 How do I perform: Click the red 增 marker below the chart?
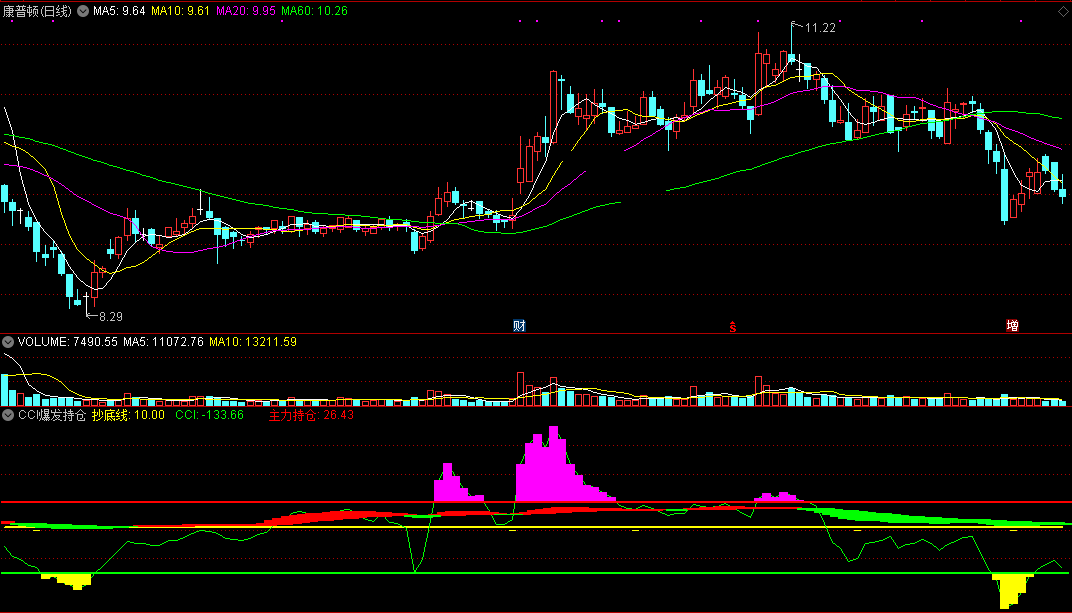pos(1013,326)
